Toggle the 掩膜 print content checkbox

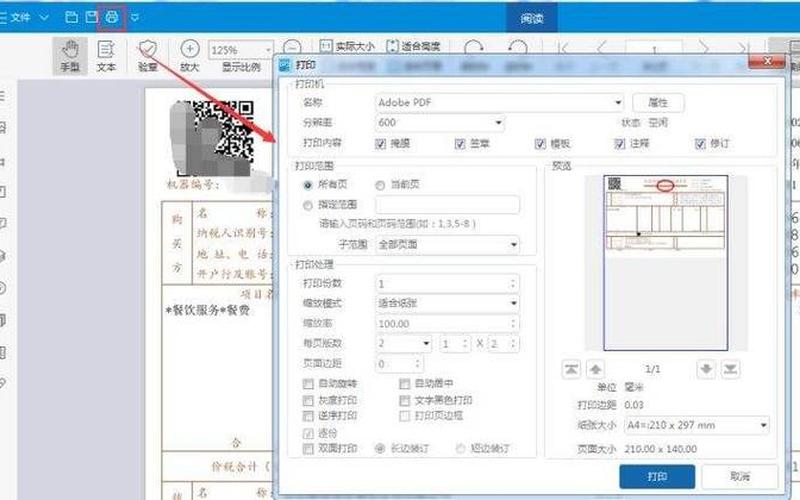coord(381,144)
